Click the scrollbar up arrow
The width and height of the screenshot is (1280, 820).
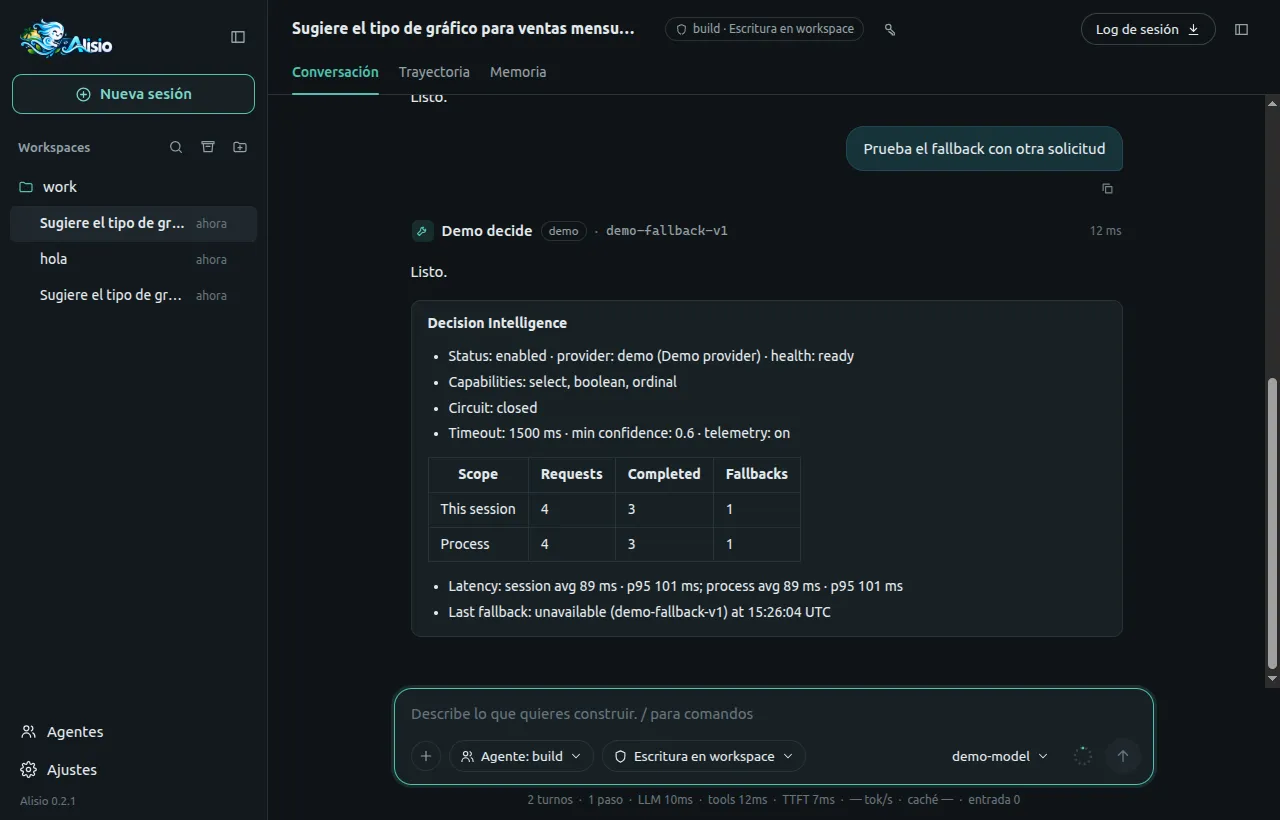[1272, 102]
